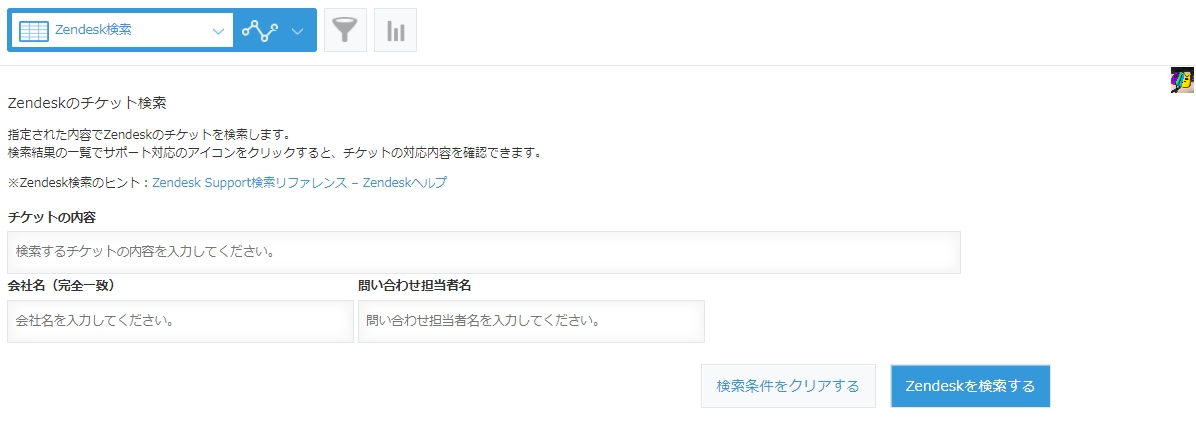This screenshot has height=432, width=1196.
Task: Click Zendeskを検索する button
Action: 970,386
